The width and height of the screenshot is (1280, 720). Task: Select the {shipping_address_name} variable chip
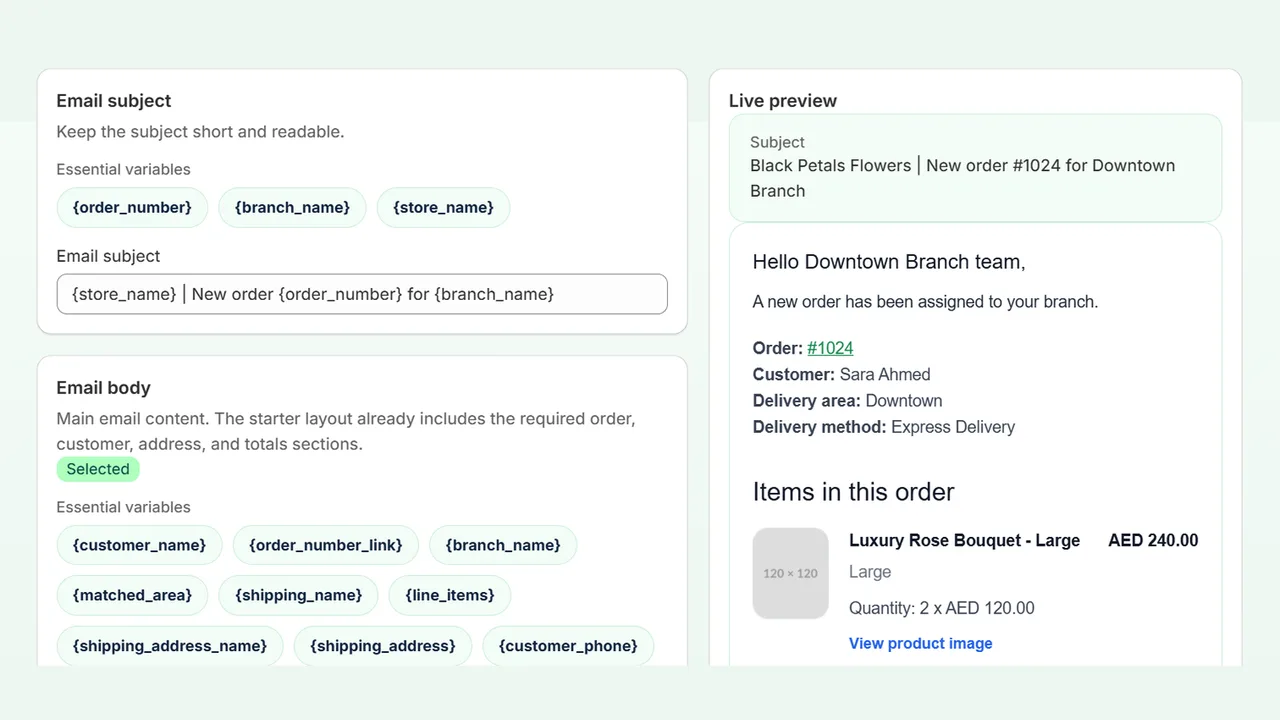170,646
